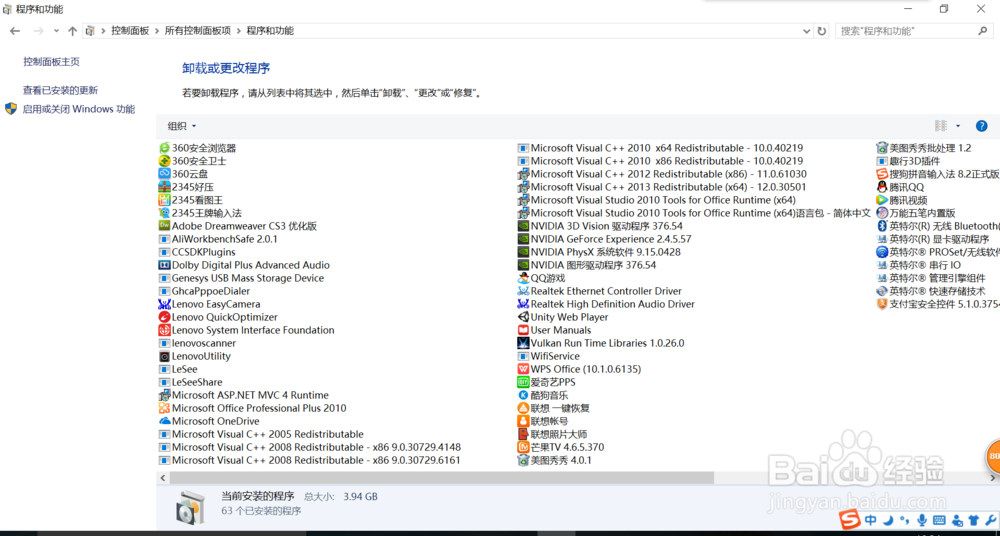Click the User Manuals icon
This screenshot has width=1000, height=536.
click(523, 330)
